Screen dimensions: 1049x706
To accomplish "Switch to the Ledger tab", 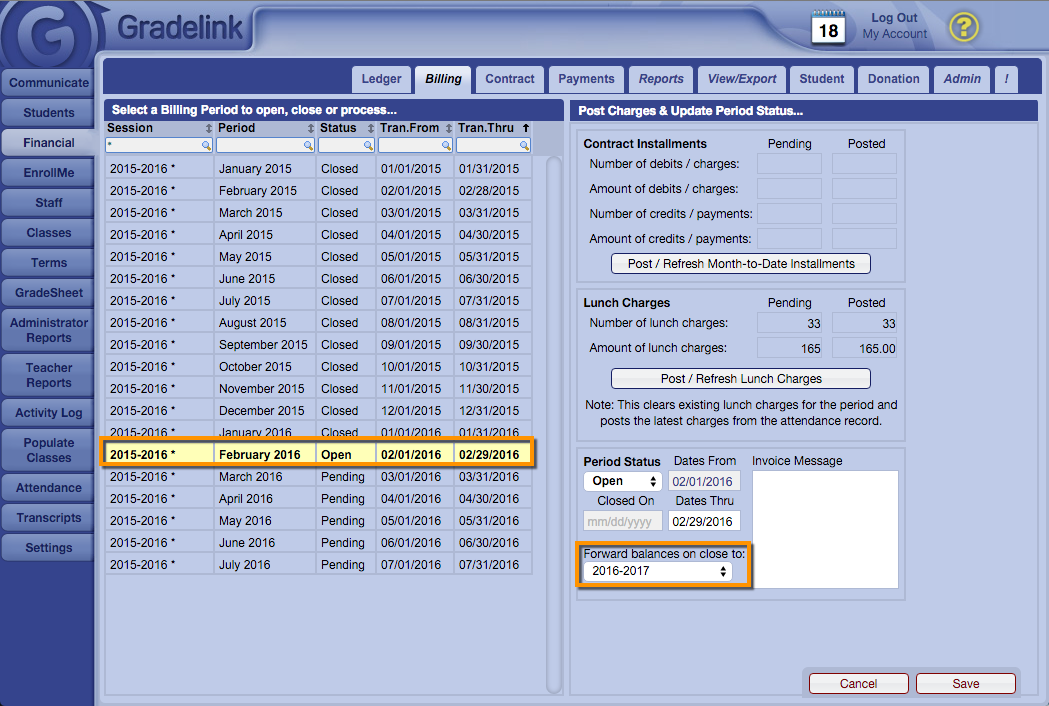I will click(x=381, y=79).
